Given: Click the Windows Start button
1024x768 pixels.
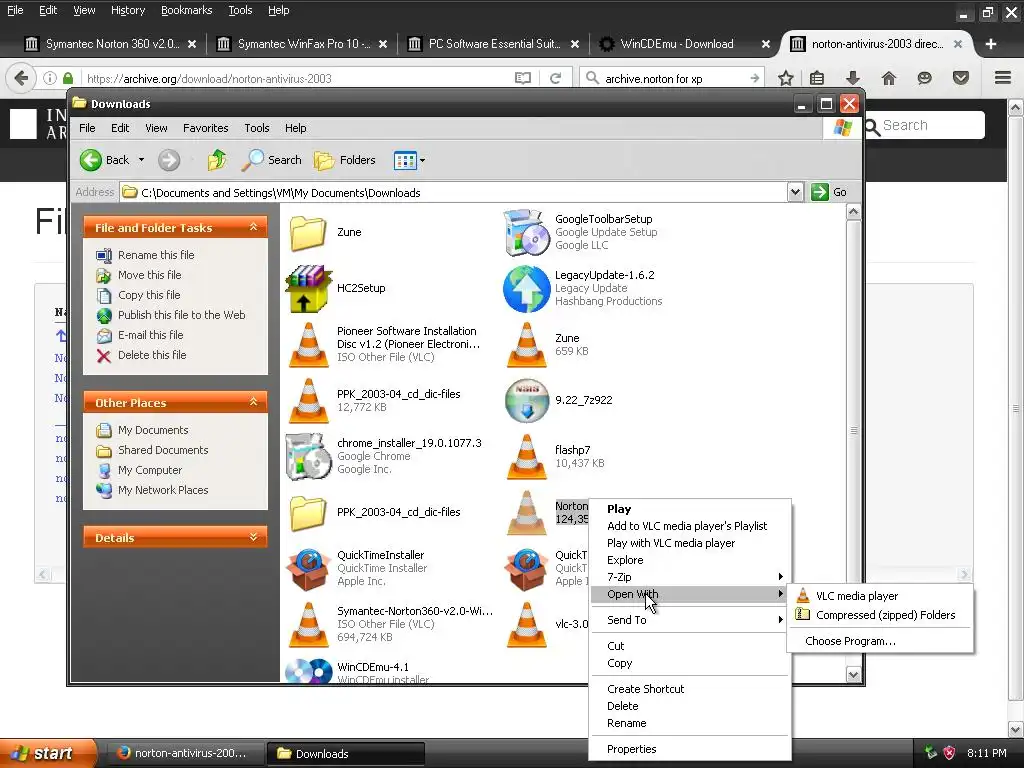Looking at the screenshot, I should point(48,753).
